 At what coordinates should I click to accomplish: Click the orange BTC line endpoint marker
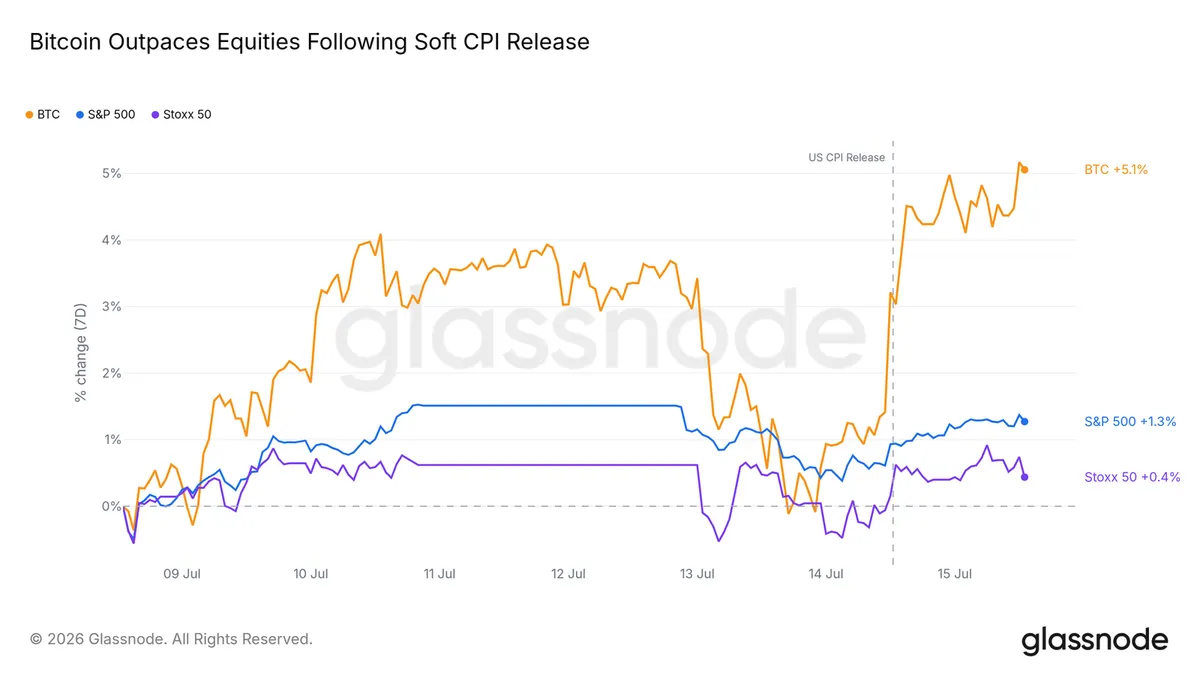tap(1024, 170)
